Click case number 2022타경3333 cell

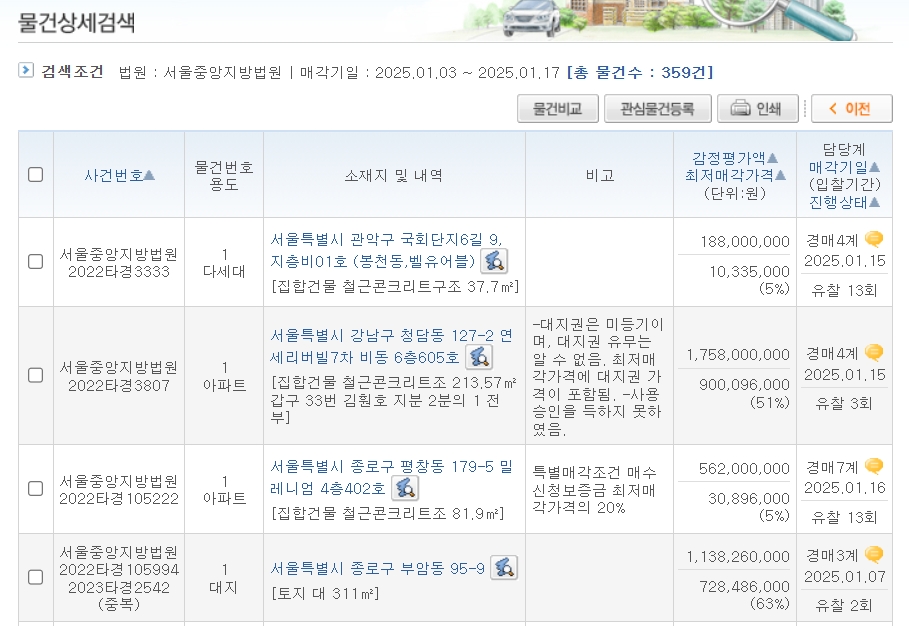(x=119, y=263)
